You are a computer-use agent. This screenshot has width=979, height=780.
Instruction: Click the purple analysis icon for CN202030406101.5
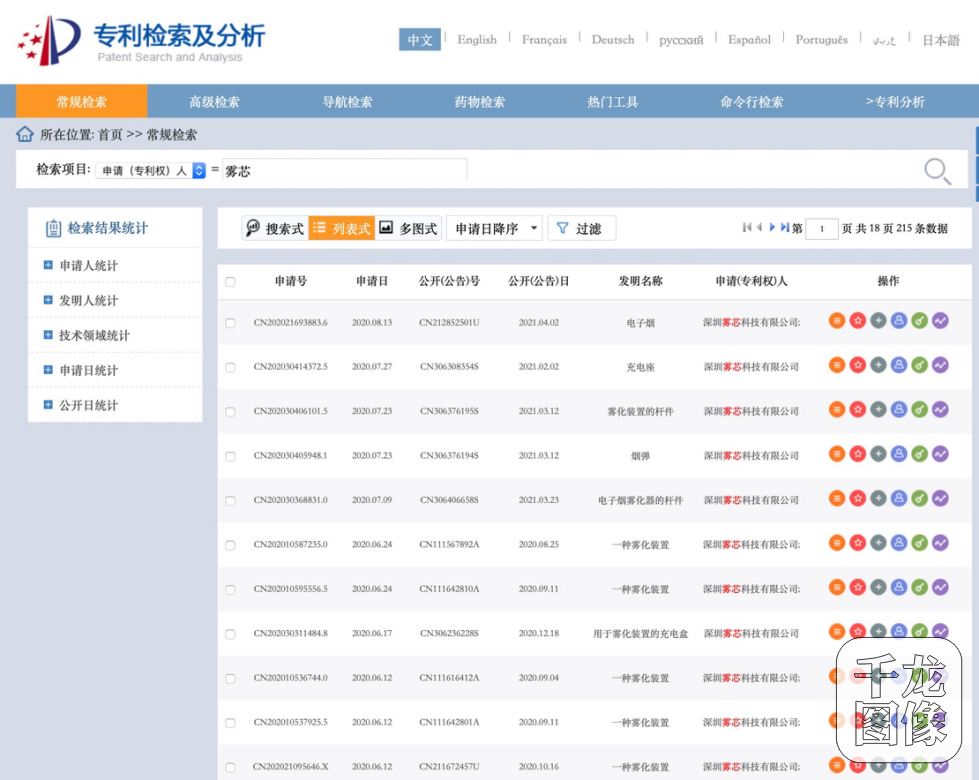(941, 409)
